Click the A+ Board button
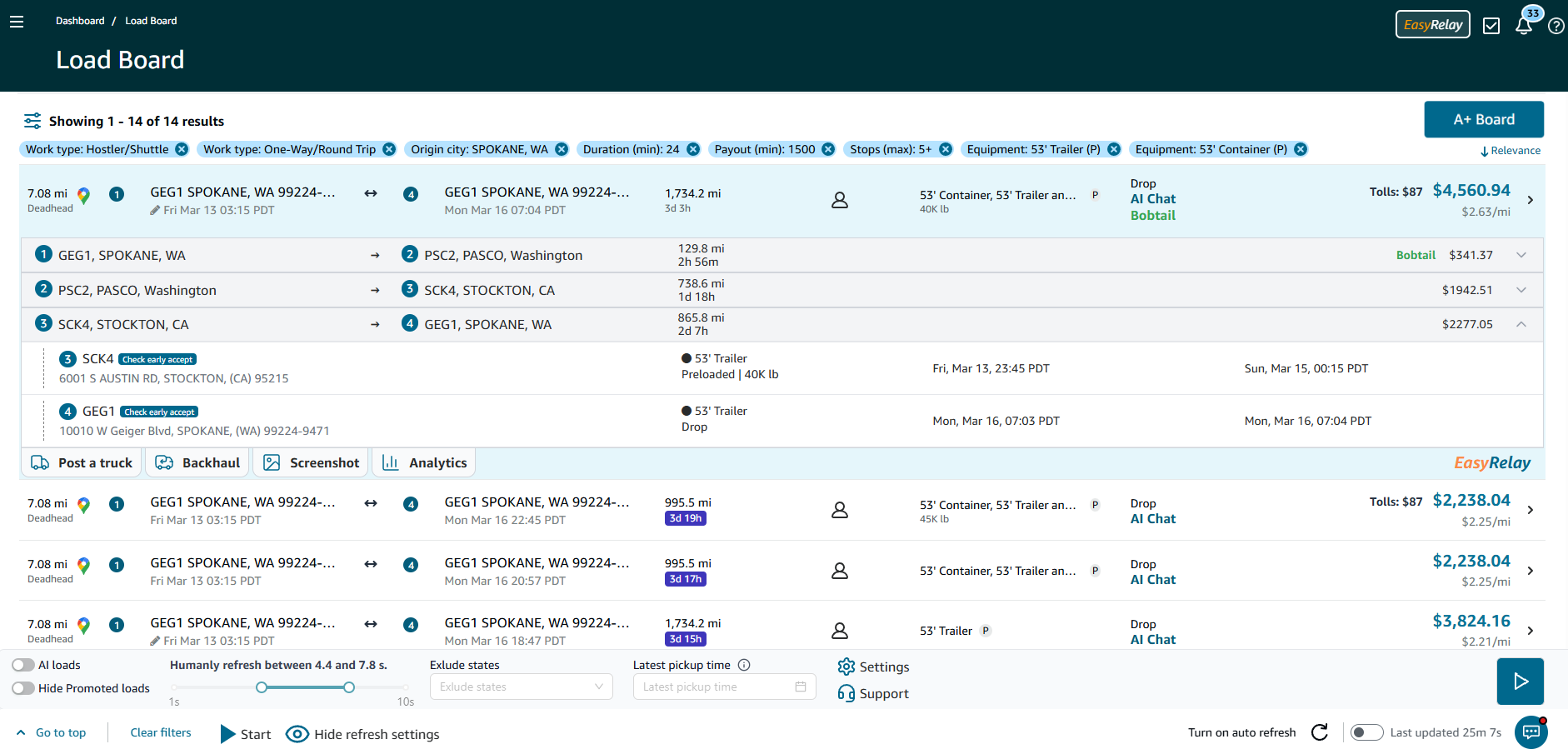 click(x=1483, y=119)
